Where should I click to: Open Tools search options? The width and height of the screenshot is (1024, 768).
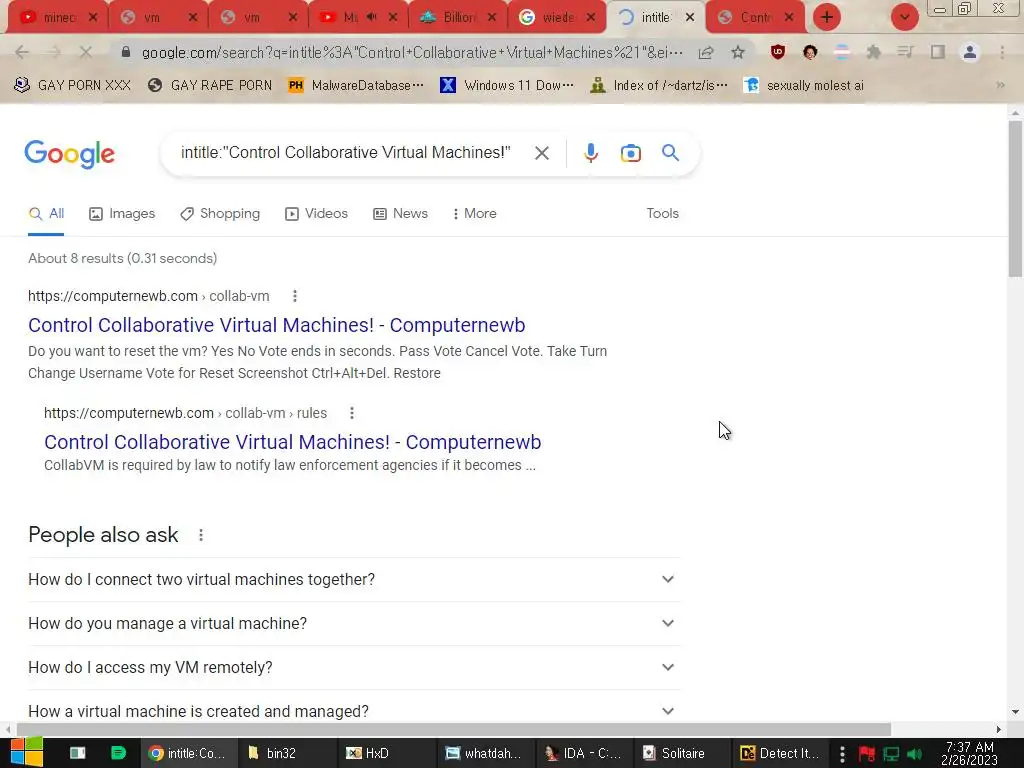(662, 214)
